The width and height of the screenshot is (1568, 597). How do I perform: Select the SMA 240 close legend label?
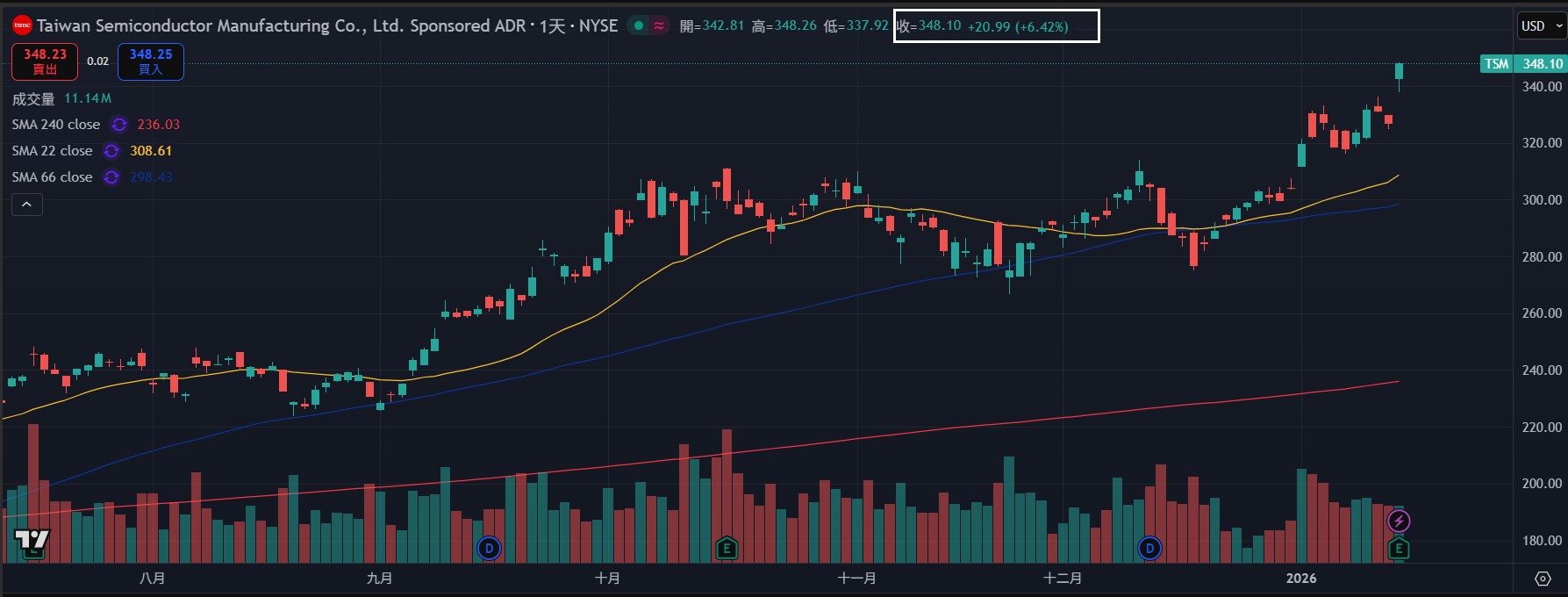pos(56,125)
